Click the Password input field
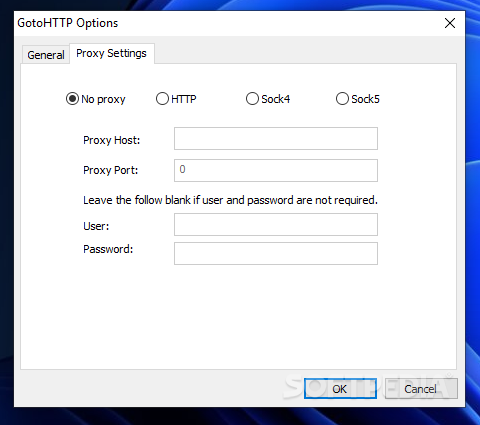 276,254
